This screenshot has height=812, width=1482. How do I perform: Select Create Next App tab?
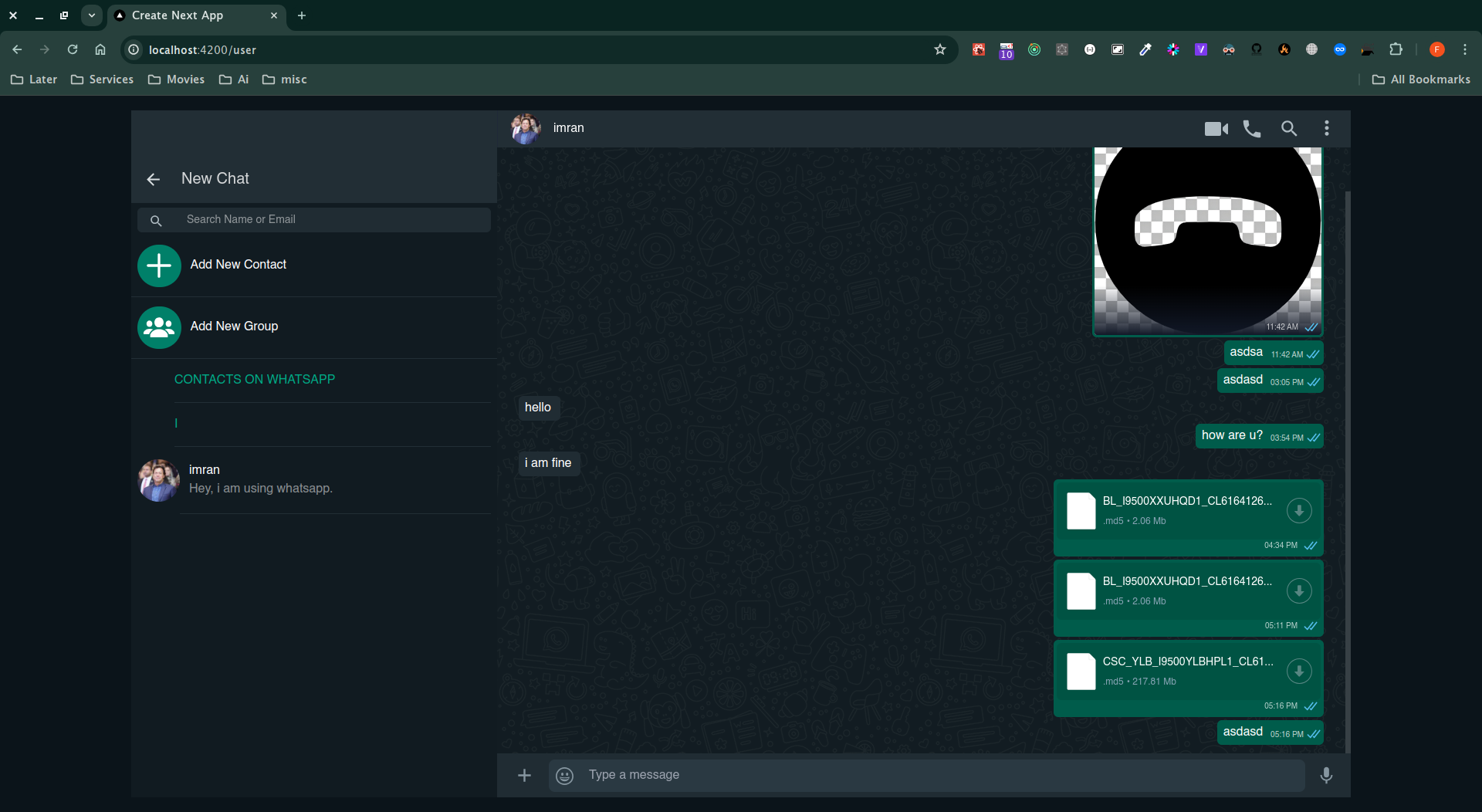point(198,15)
